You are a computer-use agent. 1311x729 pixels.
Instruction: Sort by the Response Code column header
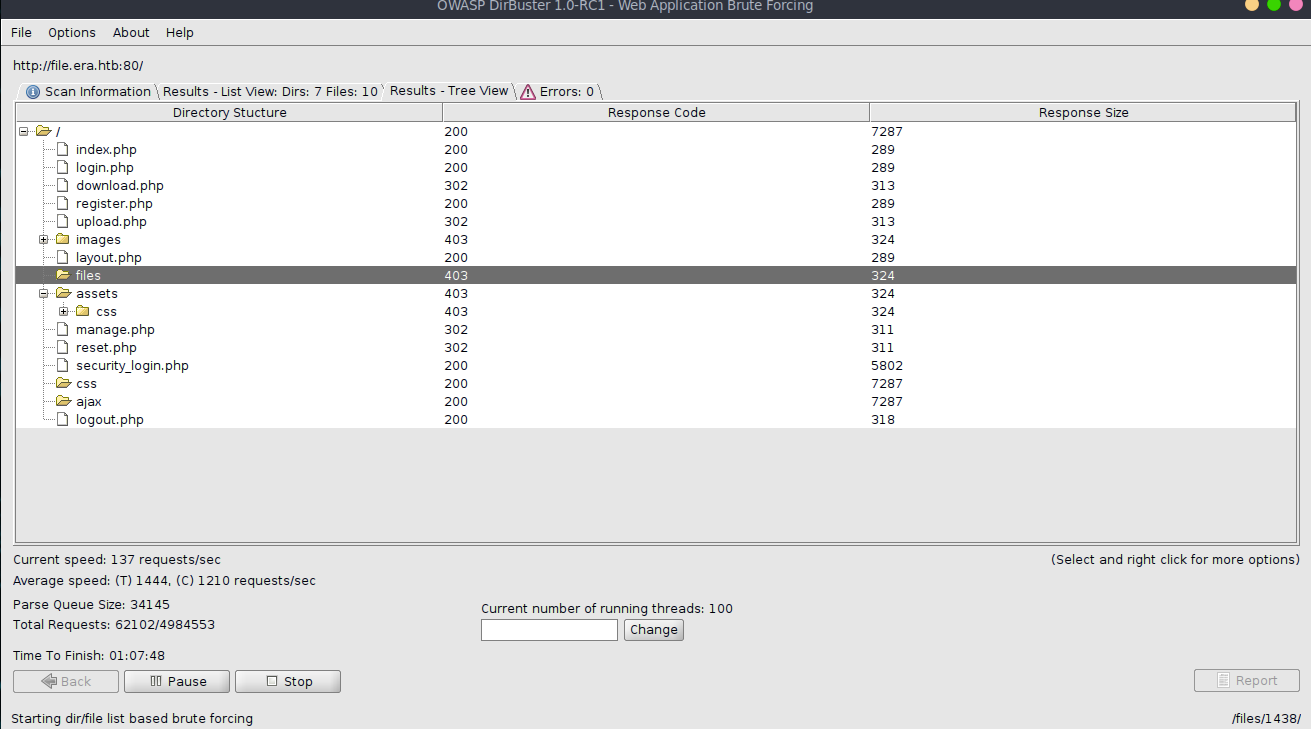coord(656,113)
